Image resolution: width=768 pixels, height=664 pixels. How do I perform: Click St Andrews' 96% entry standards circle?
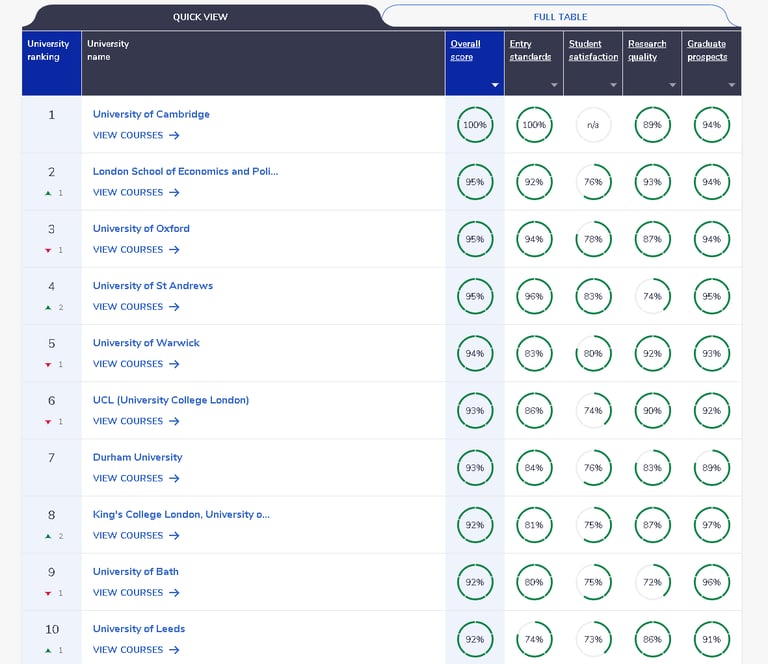point(534,296)
